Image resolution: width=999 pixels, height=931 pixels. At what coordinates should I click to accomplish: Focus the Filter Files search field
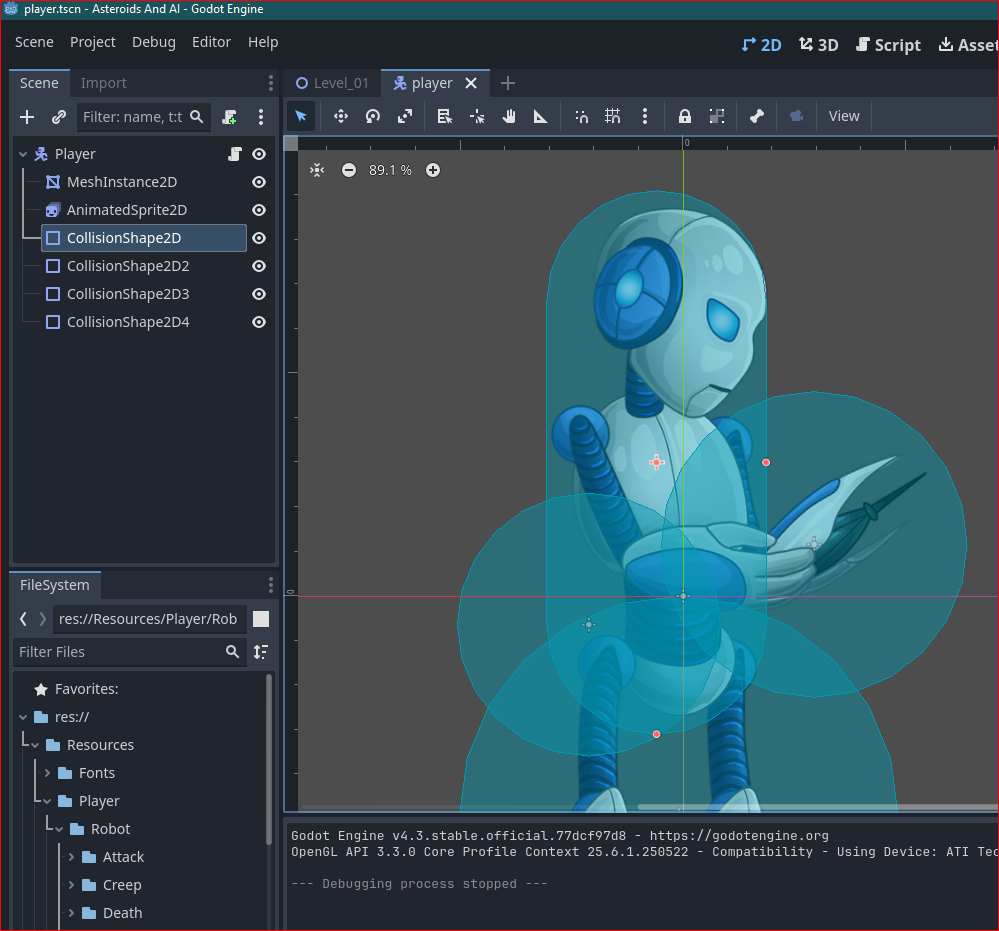point(129,652)
